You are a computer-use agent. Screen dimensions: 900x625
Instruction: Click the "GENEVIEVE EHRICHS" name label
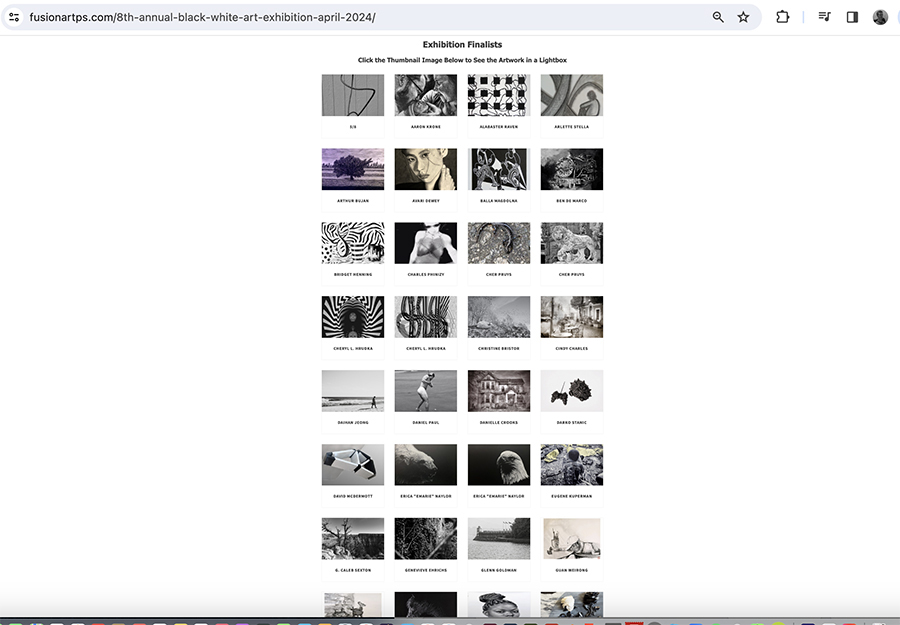(x=426, y=570)
